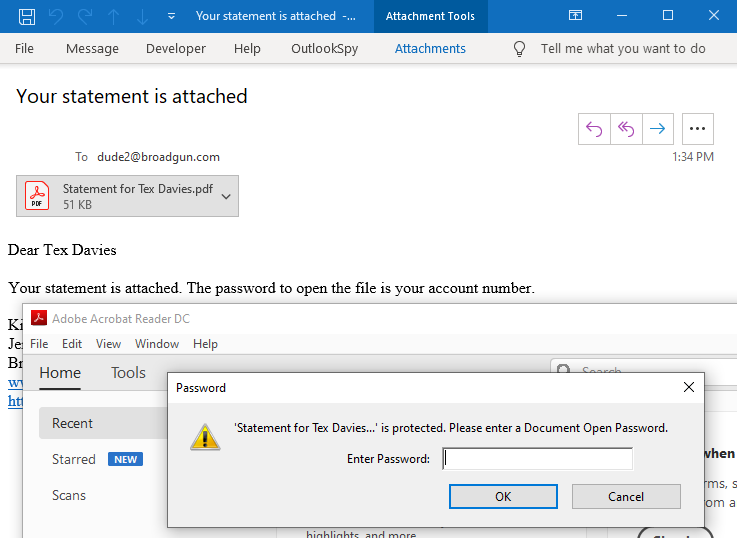Expand the attachment dropdown chevron
Viewport: 737px width, 538px height.
point(226,196)
